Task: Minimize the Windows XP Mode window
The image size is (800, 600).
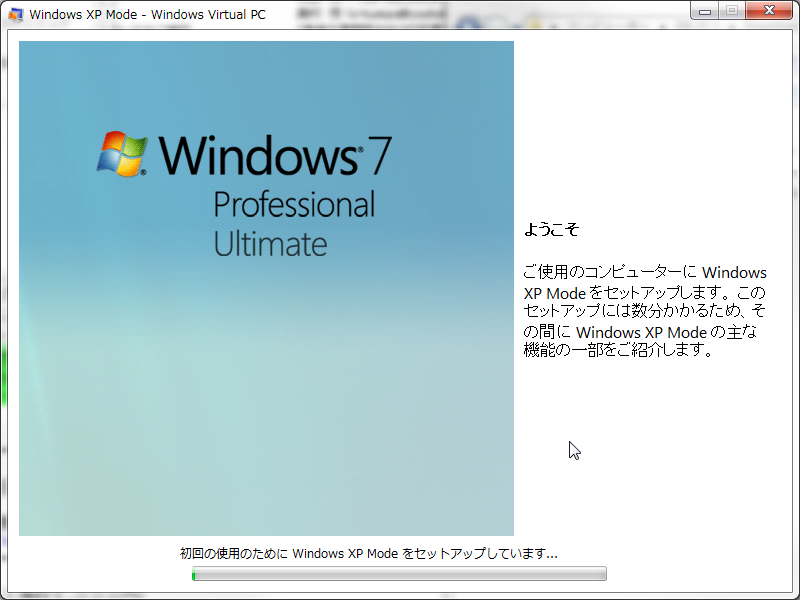Action: [x=705, y=11]
